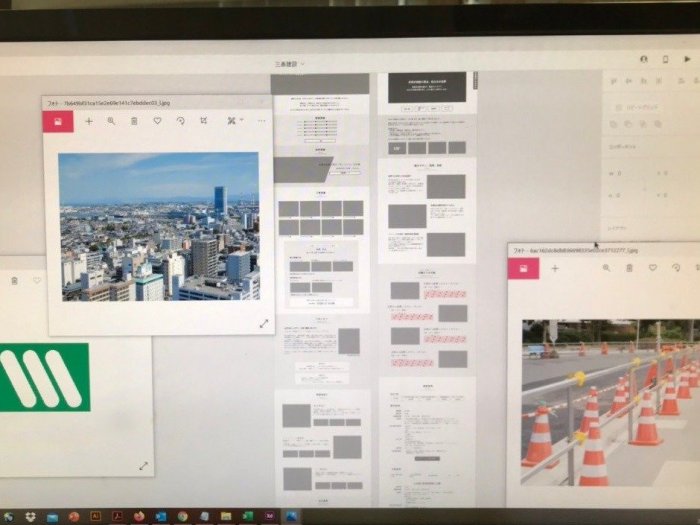Click the add (+) icon in traffic cone window
This screenshot has width=700, height=525.
[555, 268]
